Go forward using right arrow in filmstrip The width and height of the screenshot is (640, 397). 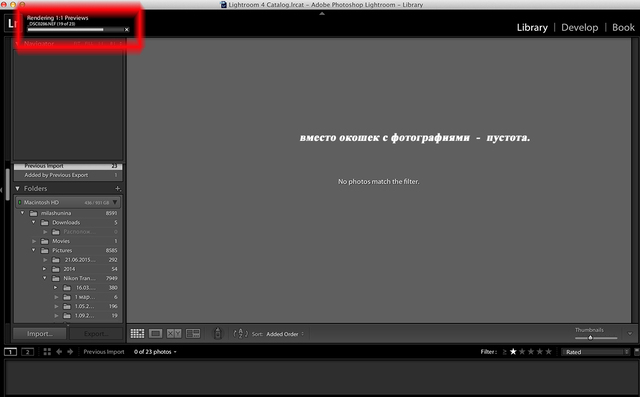click(70, 352)
